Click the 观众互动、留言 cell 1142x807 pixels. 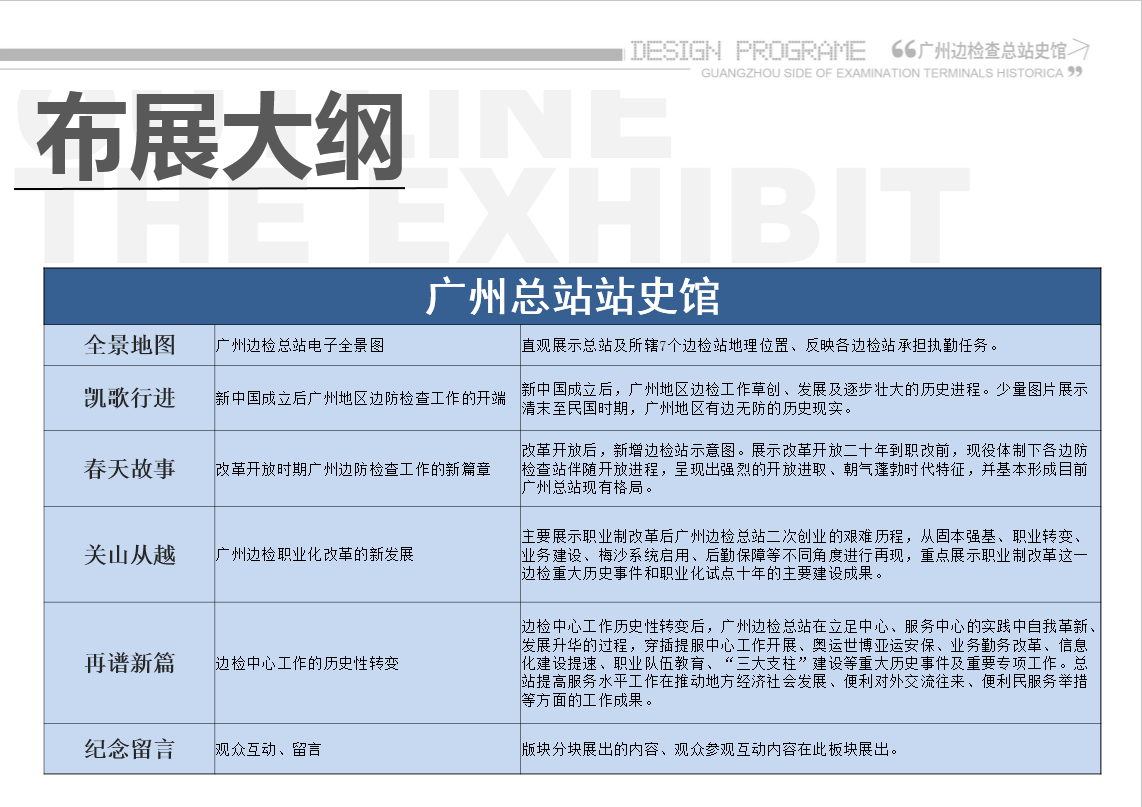pyautogui.click(x=268, y=749)
